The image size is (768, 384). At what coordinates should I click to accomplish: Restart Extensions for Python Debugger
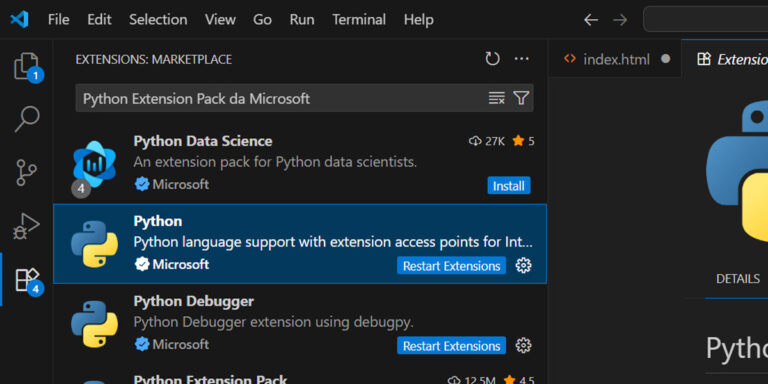(451, 345)
